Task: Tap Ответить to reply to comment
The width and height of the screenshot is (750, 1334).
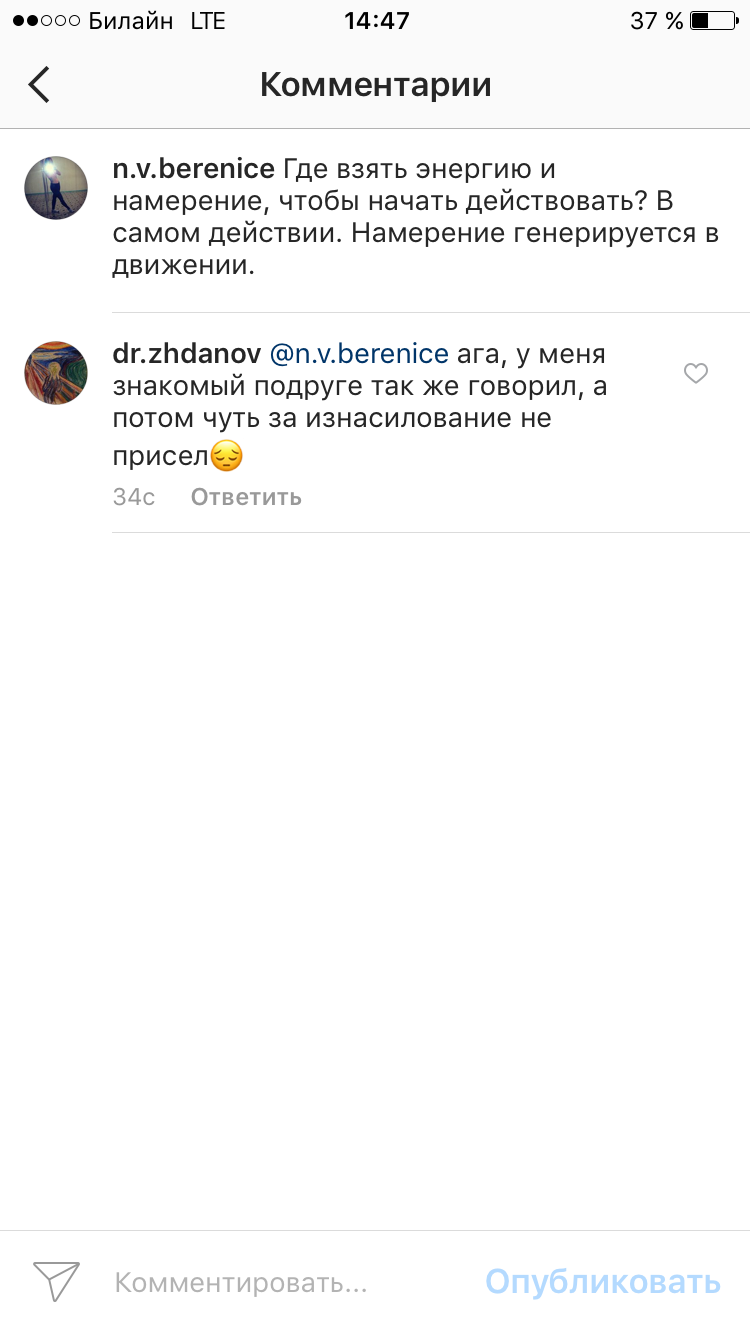Action: 246,497
